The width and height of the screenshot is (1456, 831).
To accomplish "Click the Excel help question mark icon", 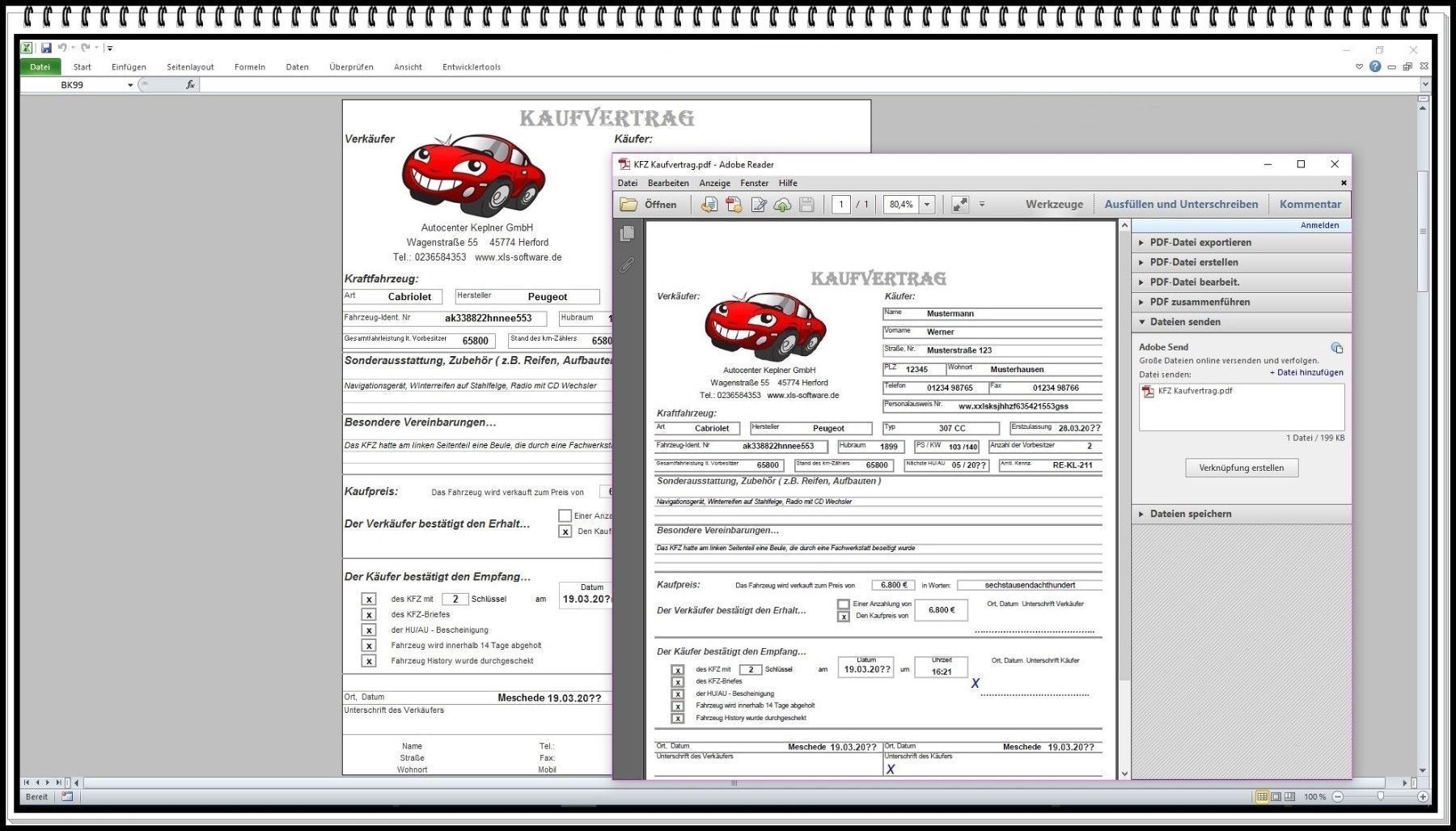I will point(1375,66).
